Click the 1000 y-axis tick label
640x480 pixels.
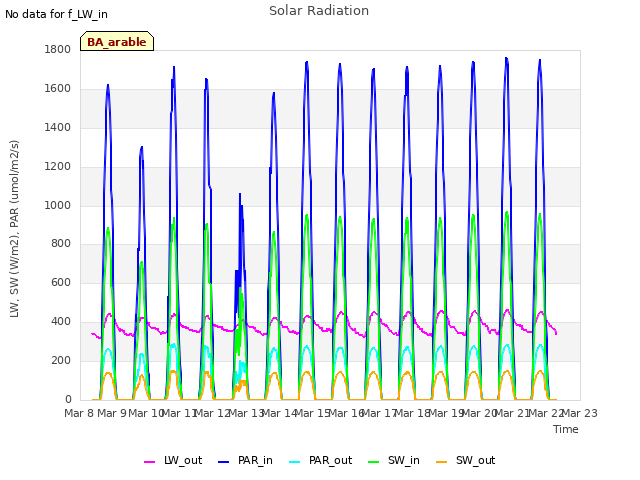[x=58, y=205]
